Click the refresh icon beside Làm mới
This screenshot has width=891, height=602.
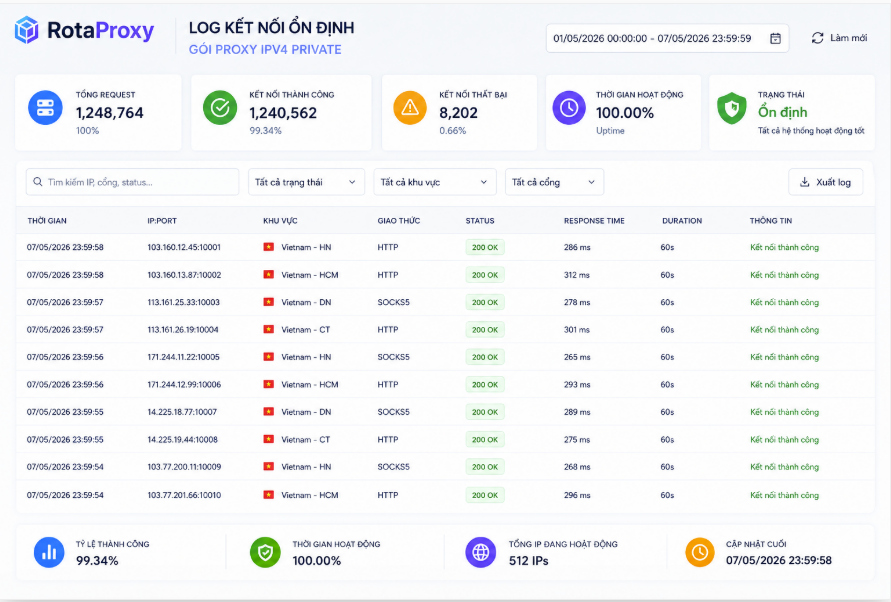pos(817,38)
